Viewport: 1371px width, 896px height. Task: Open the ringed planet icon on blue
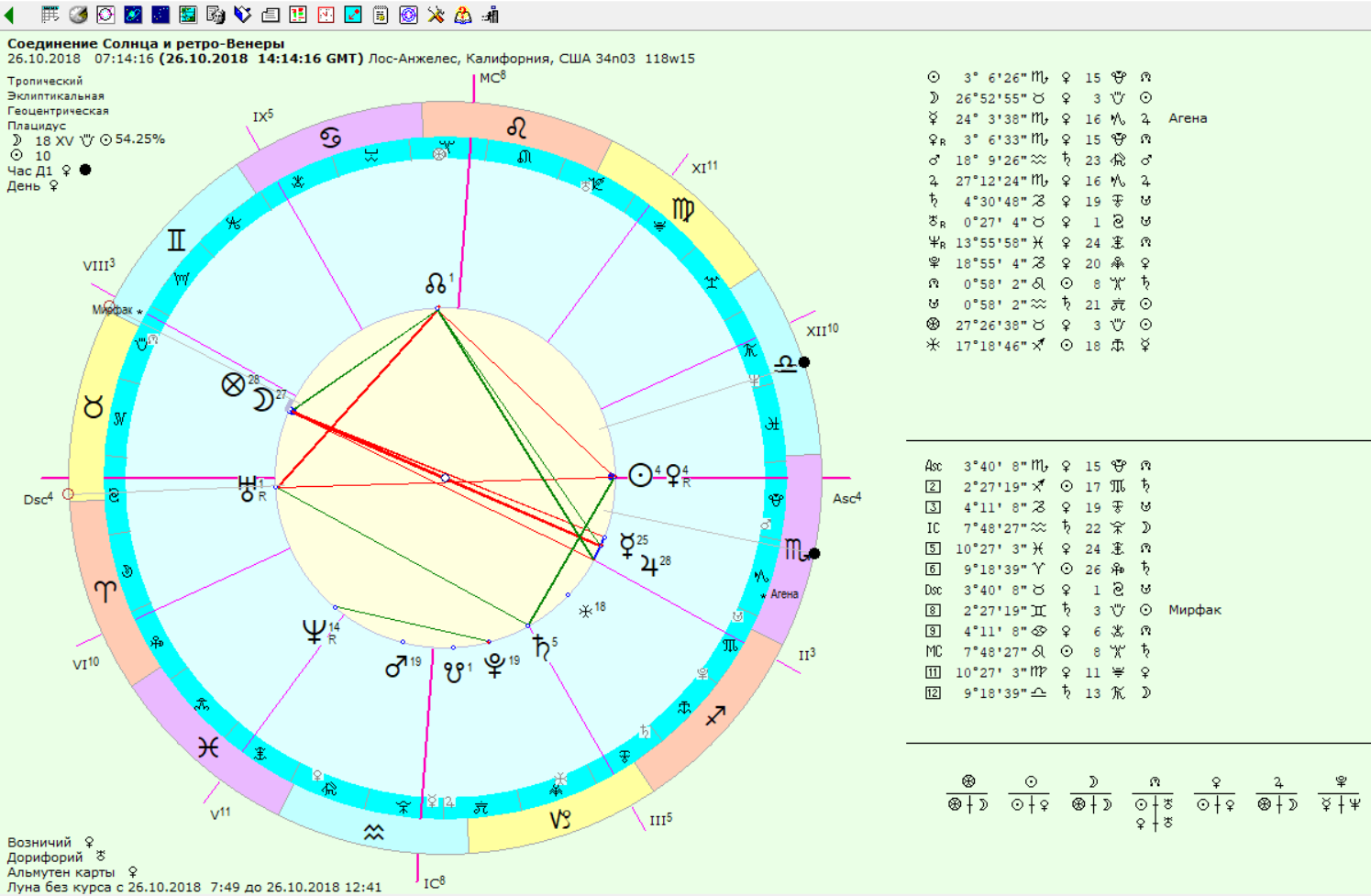pyautogui.click(x=133, y=15)
